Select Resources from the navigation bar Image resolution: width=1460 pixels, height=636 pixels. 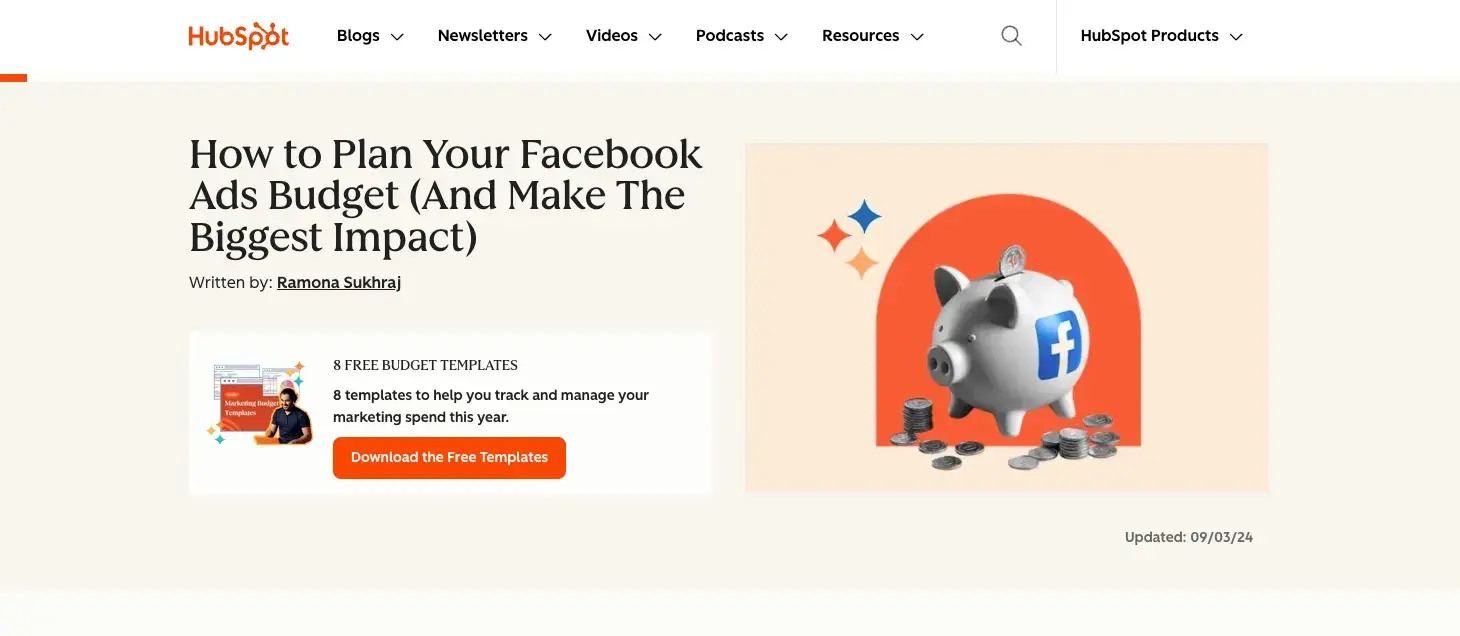point(860,35)
